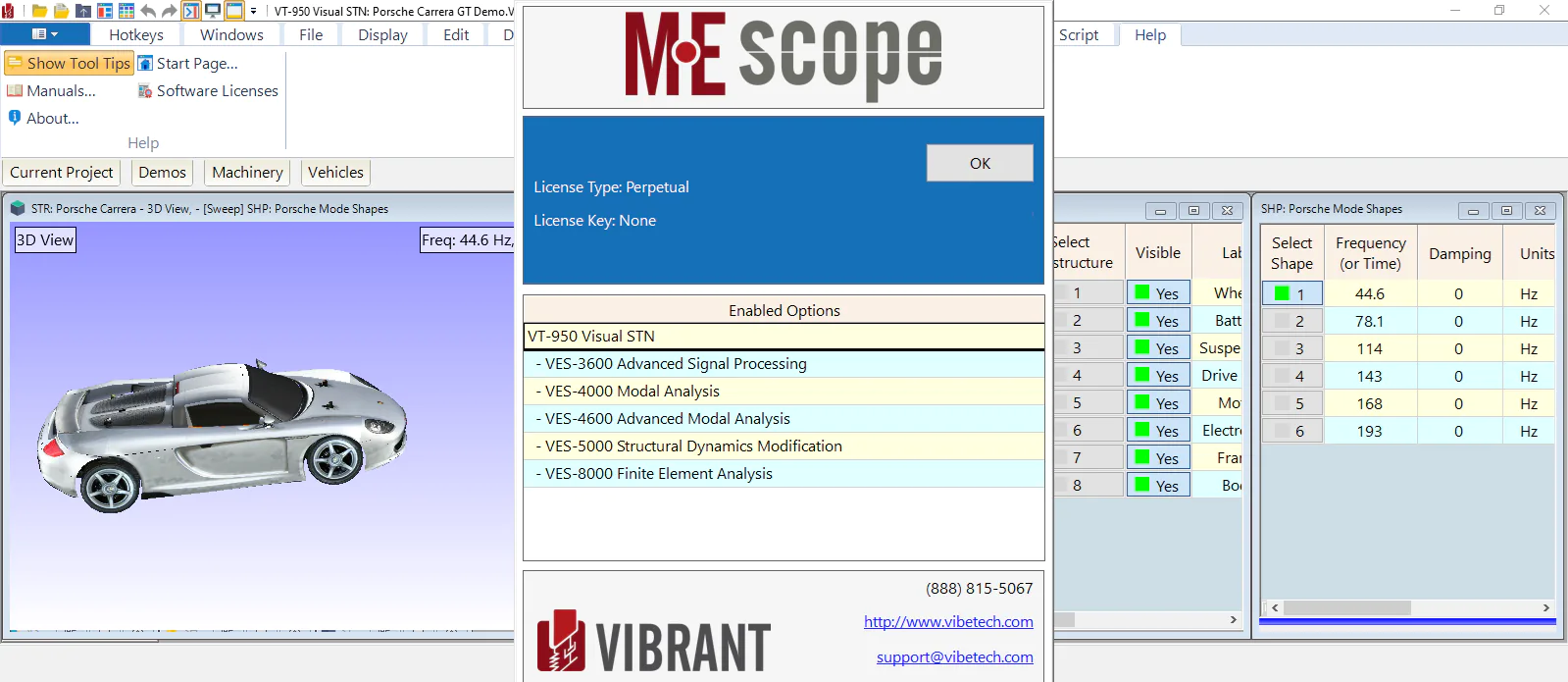The width and height of the screenshot is (1568, 682).
Task: Select the VES-3600 Advanced Signal Processing row
Action: (x=784, y=363)
